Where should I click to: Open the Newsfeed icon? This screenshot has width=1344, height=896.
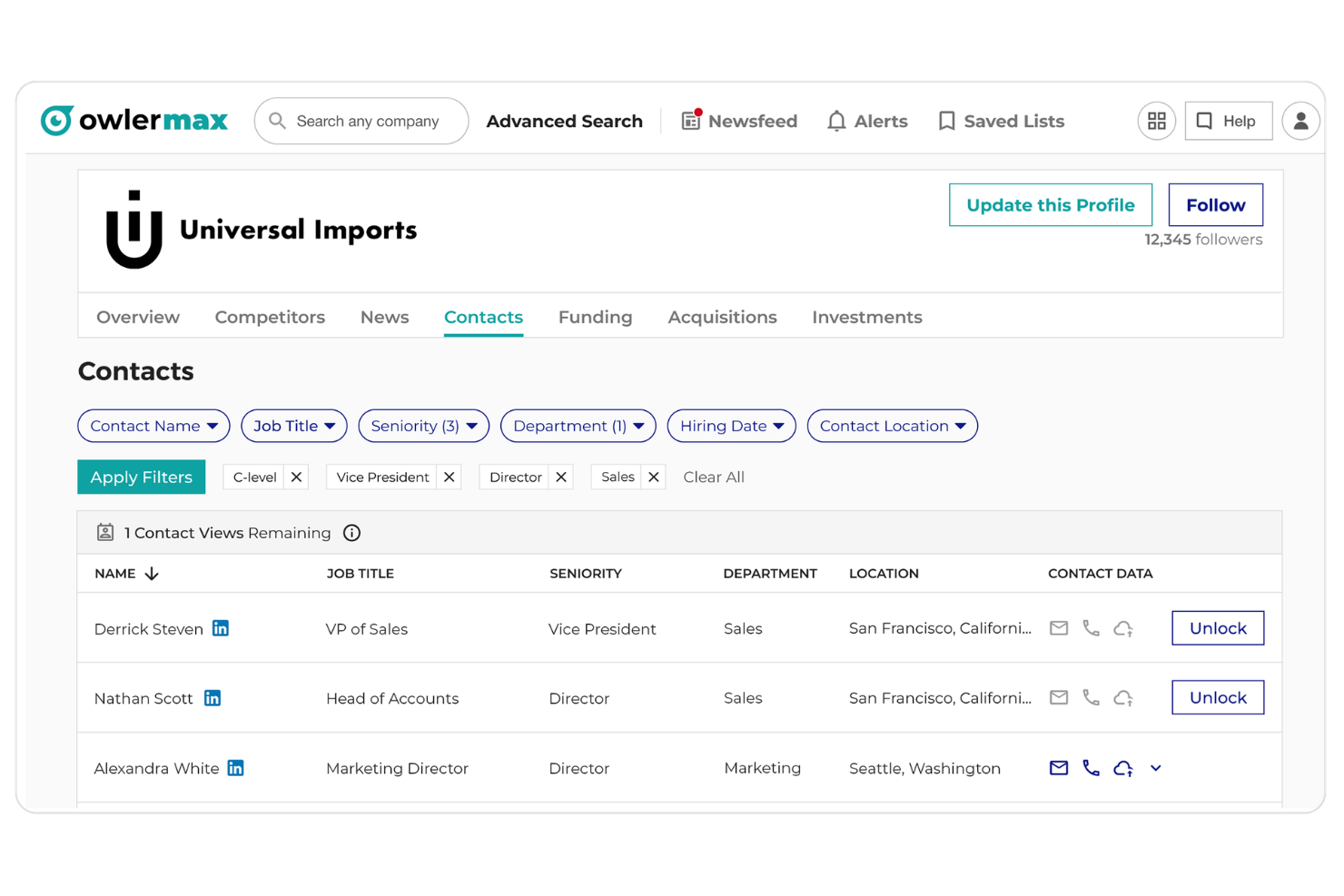(689, 120)
